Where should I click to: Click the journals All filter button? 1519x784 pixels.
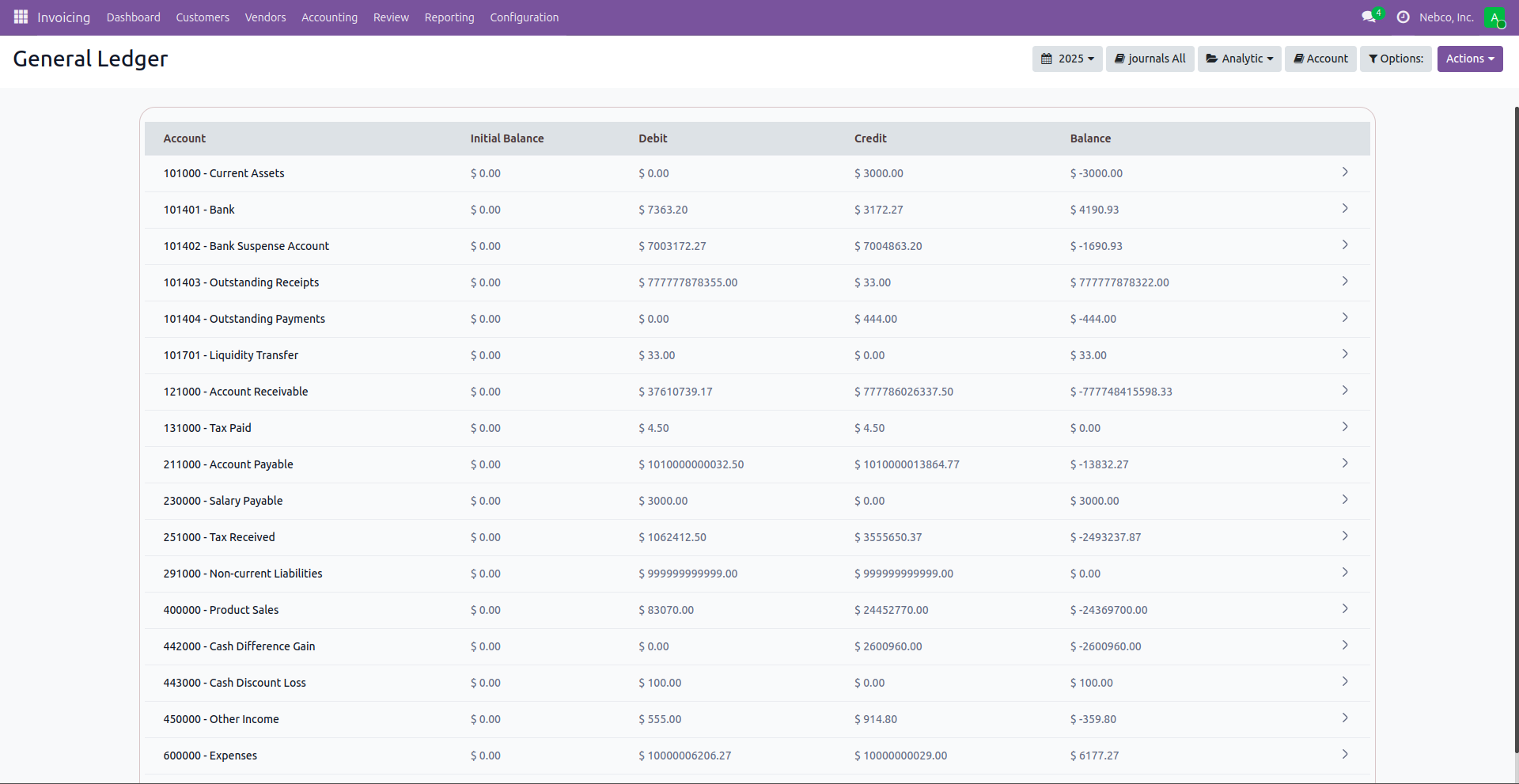coord(1150,59)
